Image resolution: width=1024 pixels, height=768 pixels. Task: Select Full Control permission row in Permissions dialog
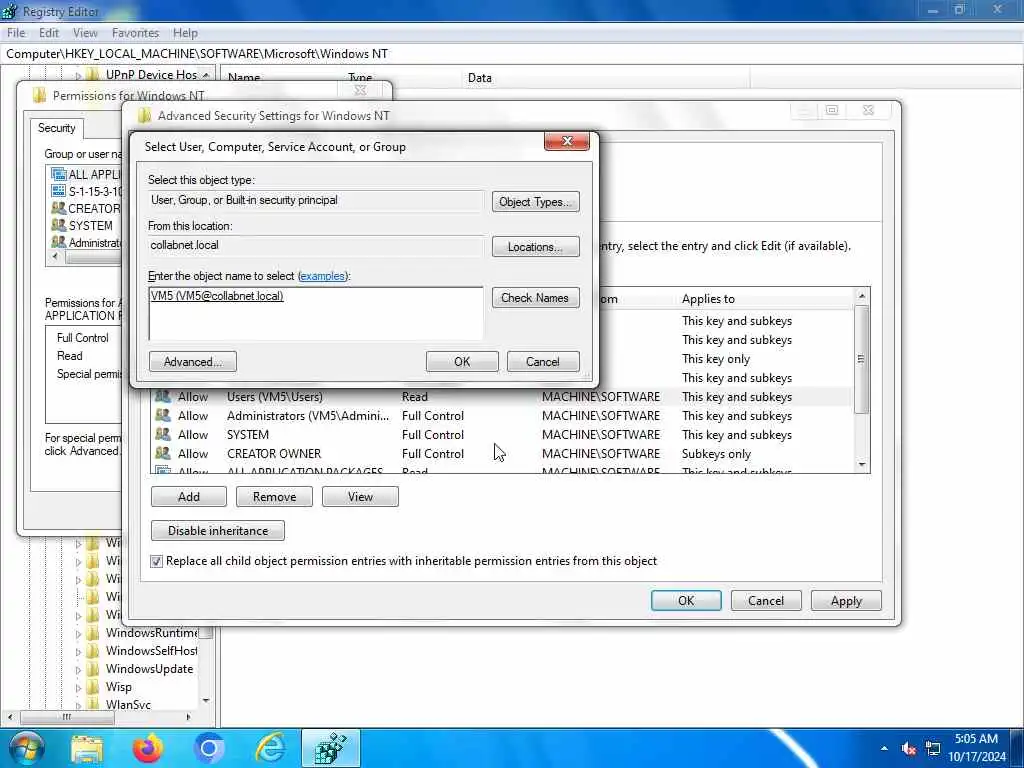[x=82, y=338]
